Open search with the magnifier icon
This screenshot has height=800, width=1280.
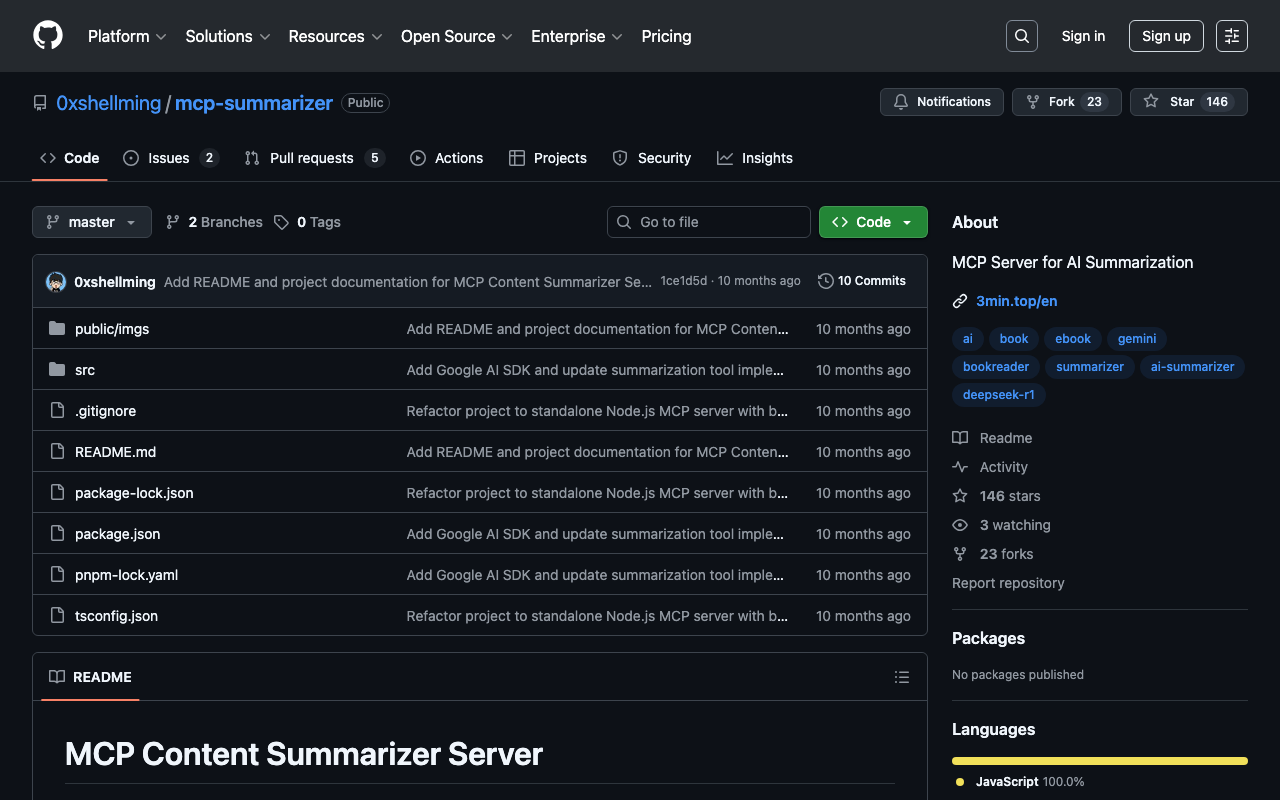point(1021,36)
